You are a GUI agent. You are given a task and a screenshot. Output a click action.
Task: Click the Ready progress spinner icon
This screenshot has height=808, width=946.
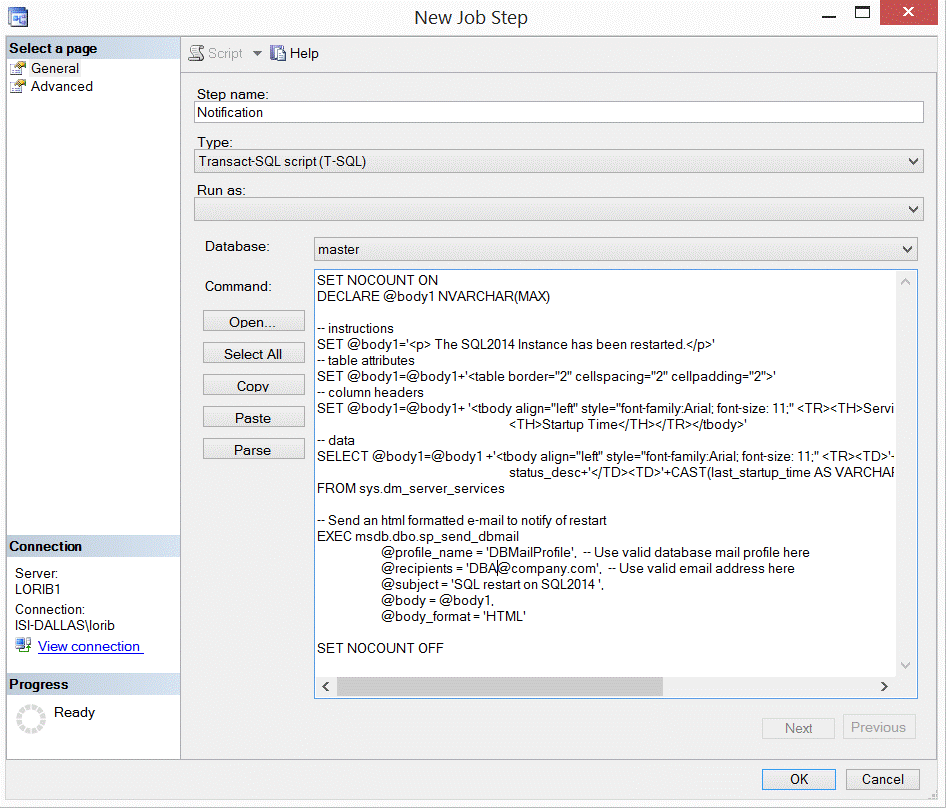coord(31,719)
